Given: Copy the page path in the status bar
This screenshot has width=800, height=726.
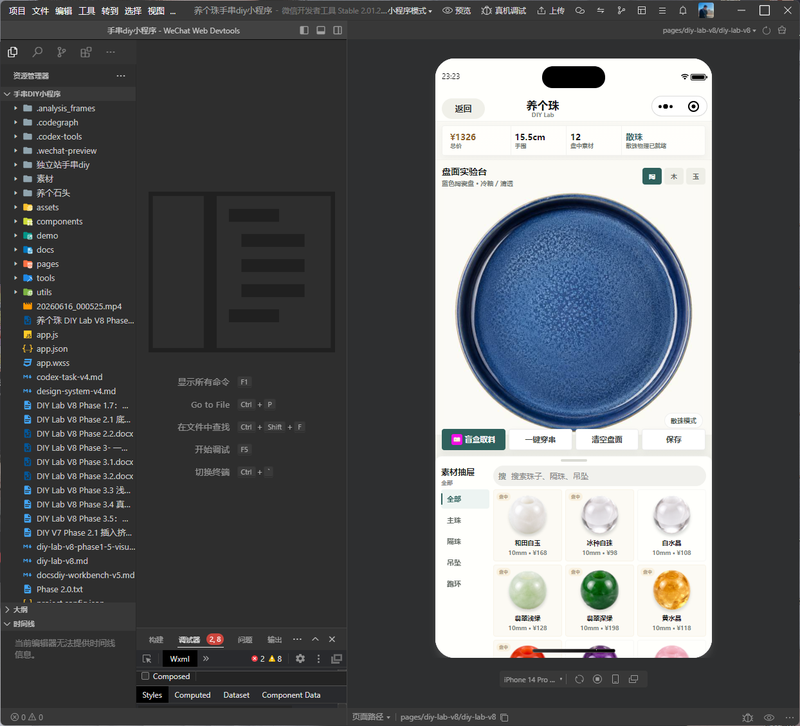Looking at the screenshot, I should click(504, 717).
